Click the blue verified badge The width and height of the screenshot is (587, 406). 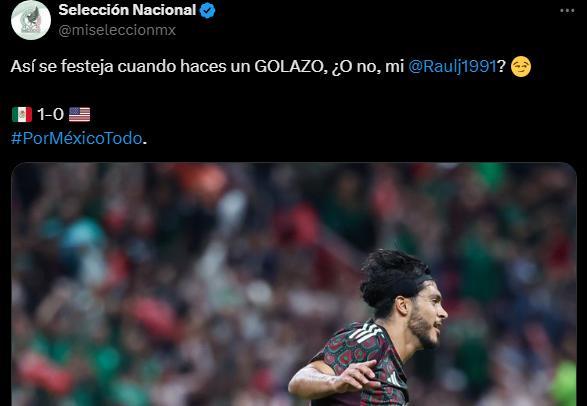(207, 11)
